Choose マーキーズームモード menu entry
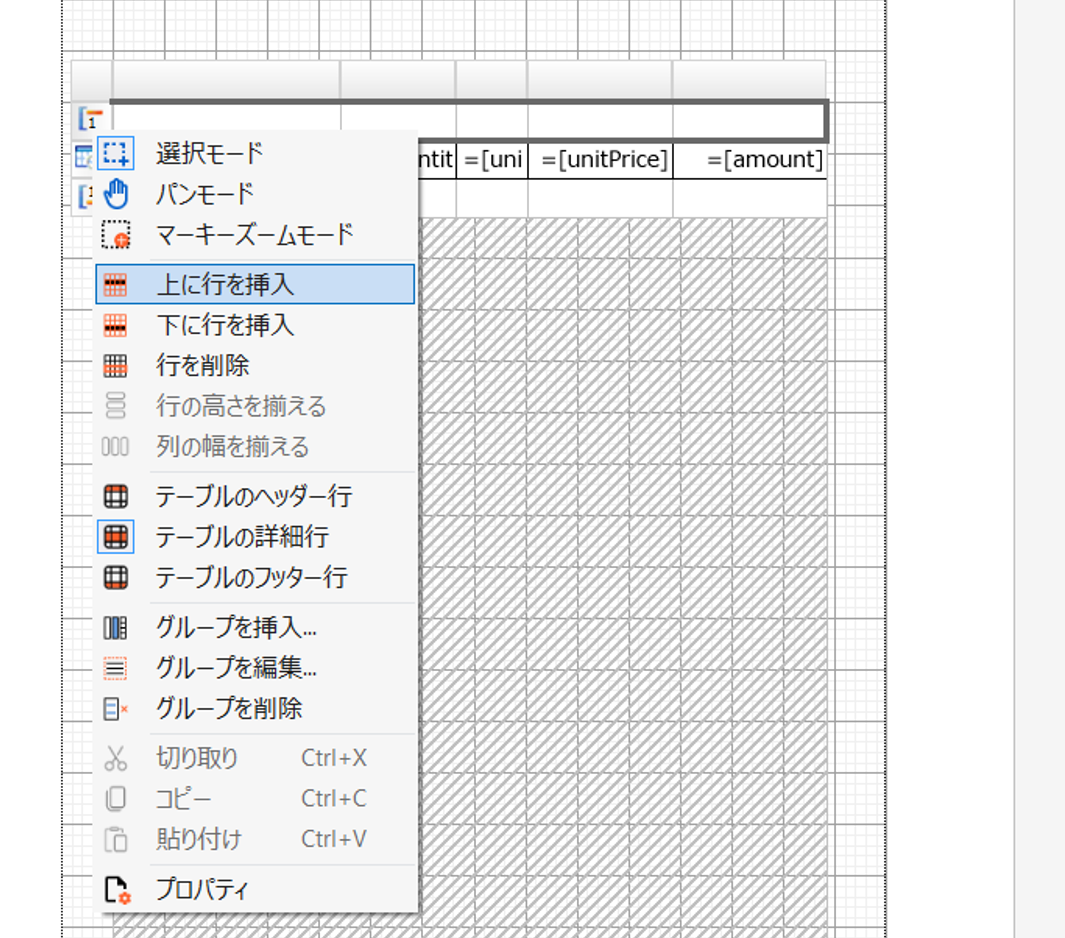Viewport: 1065px width, 938px height. click(x=255, y=234)
